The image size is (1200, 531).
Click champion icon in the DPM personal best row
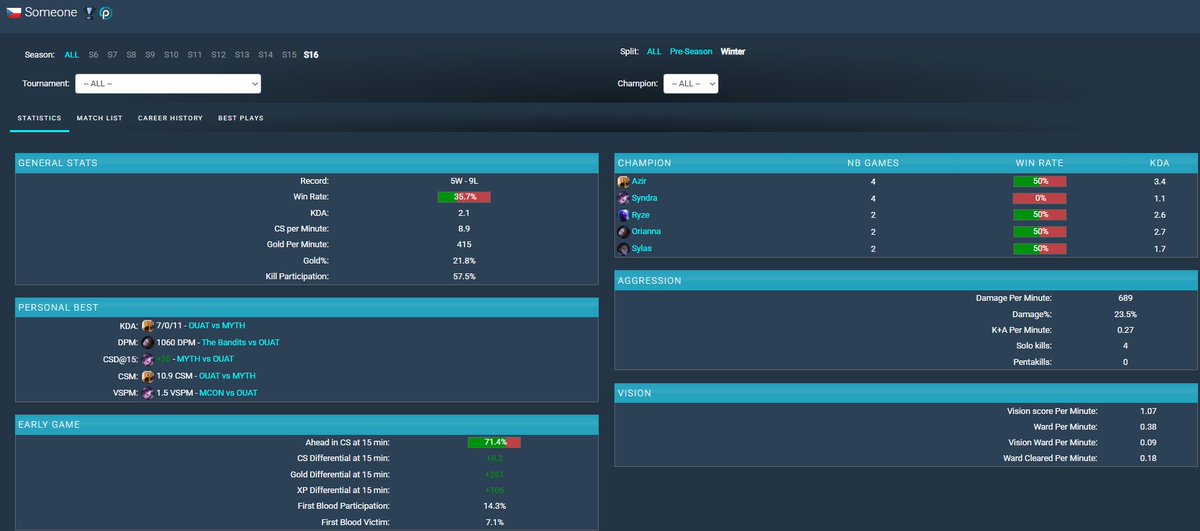[148, 342]
